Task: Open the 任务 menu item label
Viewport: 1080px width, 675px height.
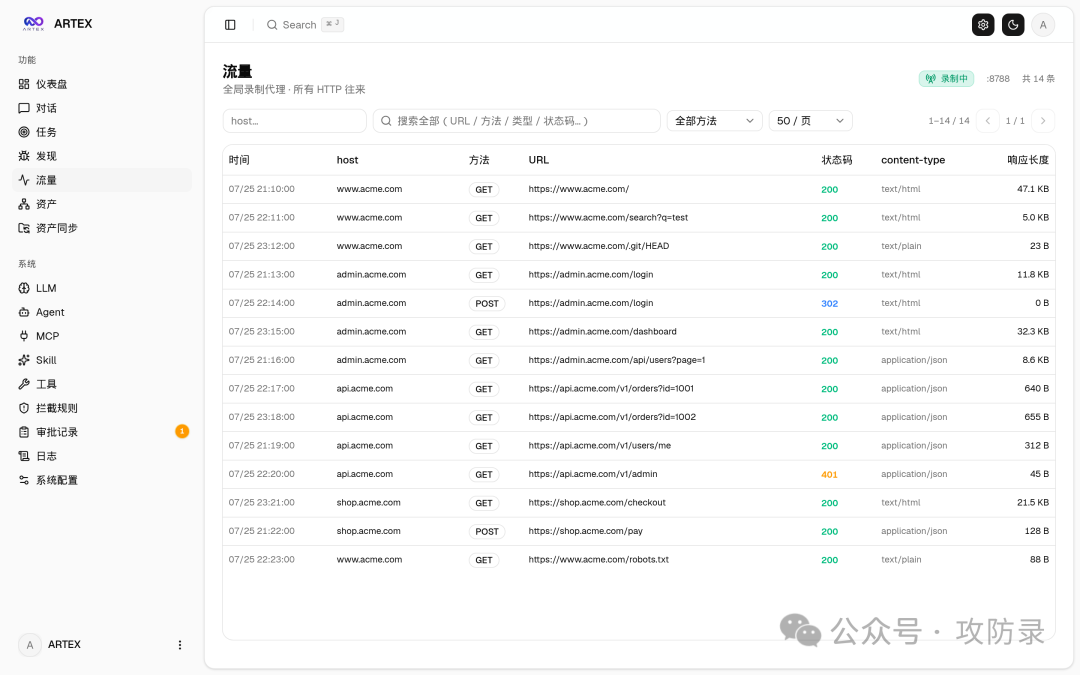Action: point(46,132)
